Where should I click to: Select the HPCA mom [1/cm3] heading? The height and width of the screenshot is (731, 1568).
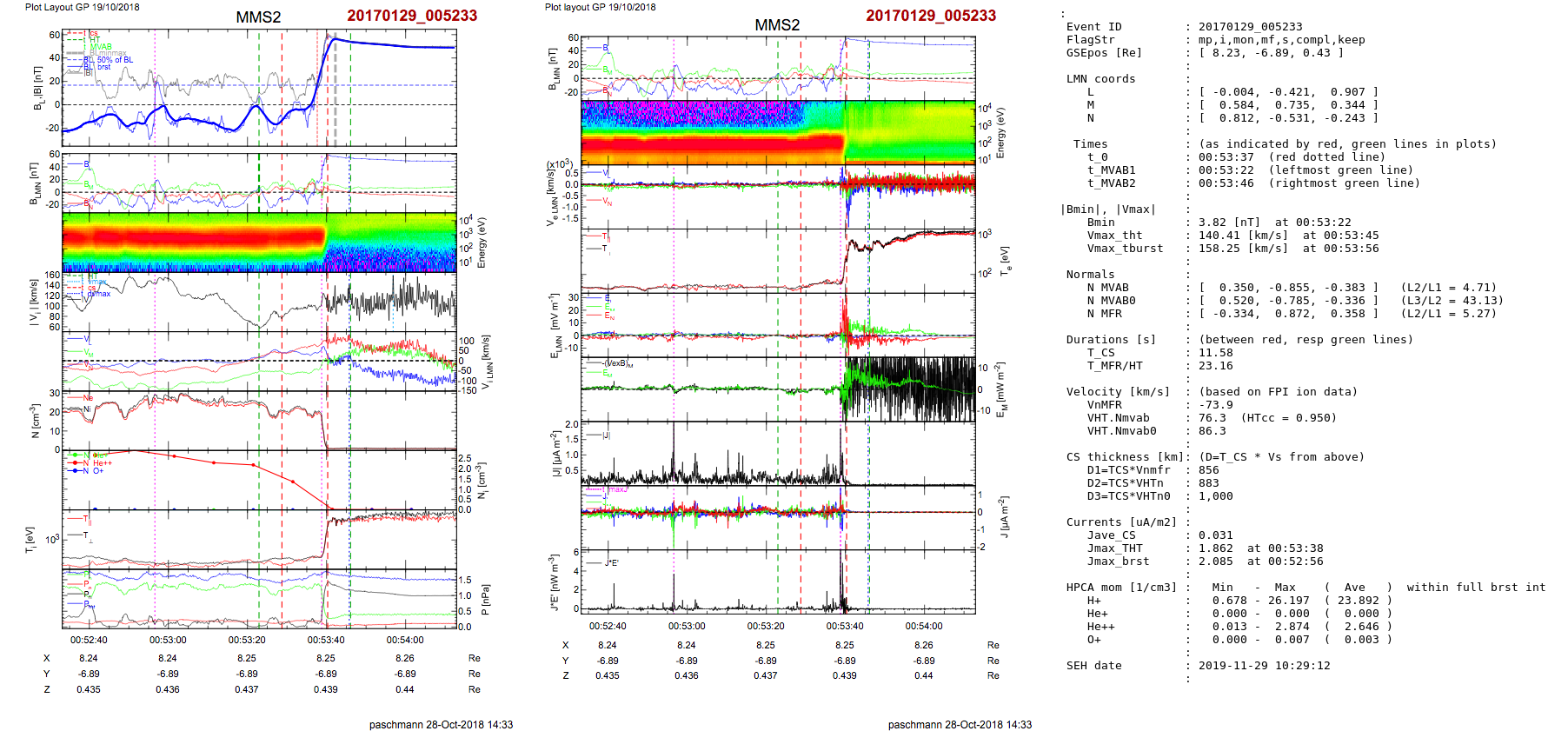(1121, 588)
